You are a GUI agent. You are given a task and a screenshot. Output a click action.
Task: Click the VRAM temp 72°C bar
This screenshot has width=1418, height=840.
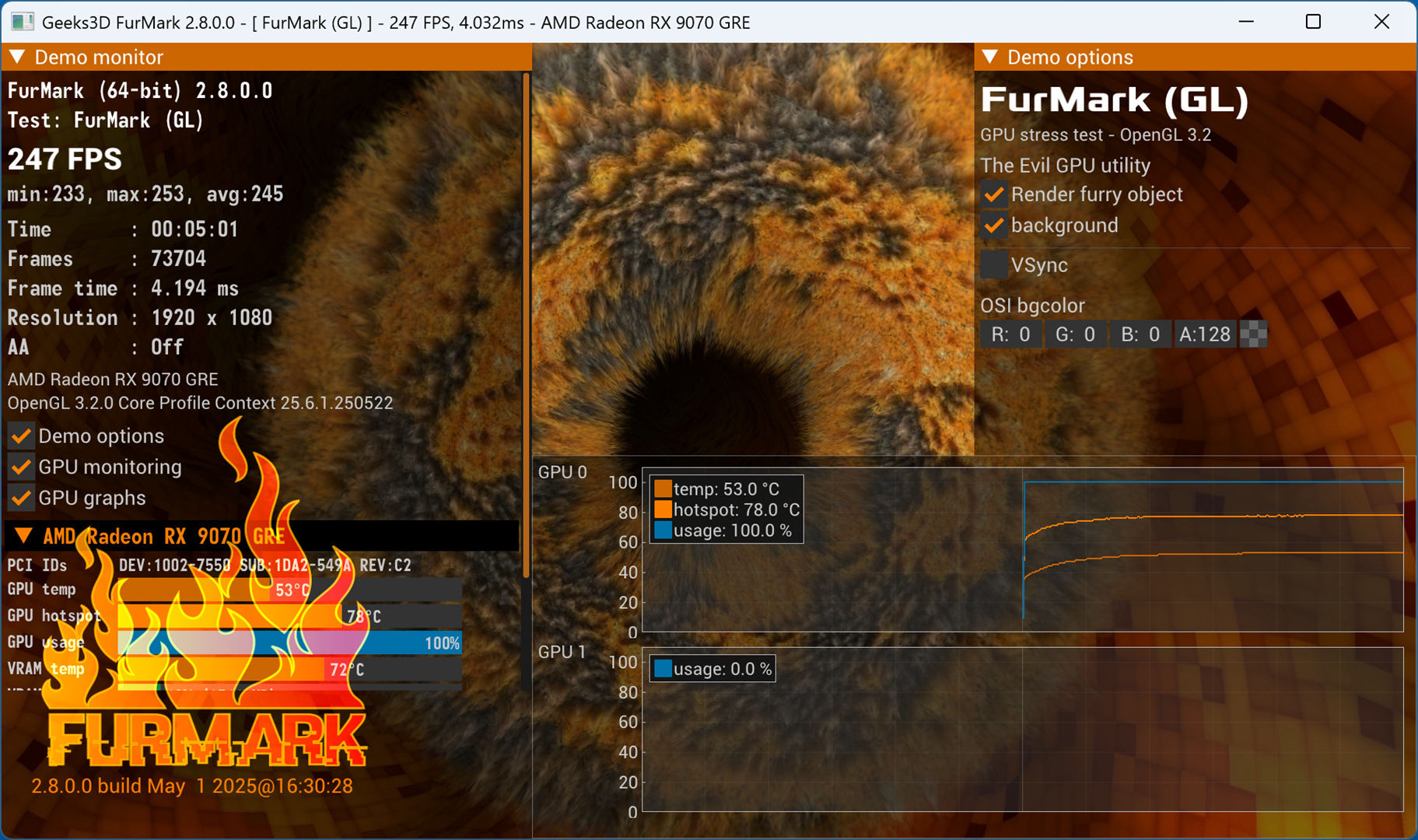pos(290,669)
